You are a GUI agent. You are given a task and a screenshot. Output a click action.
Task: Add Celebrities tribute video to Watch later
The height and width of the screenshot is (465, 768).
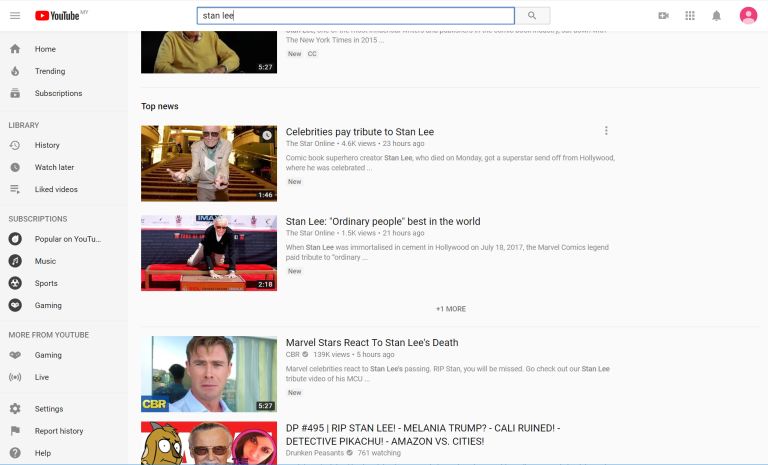pos(267,135)
